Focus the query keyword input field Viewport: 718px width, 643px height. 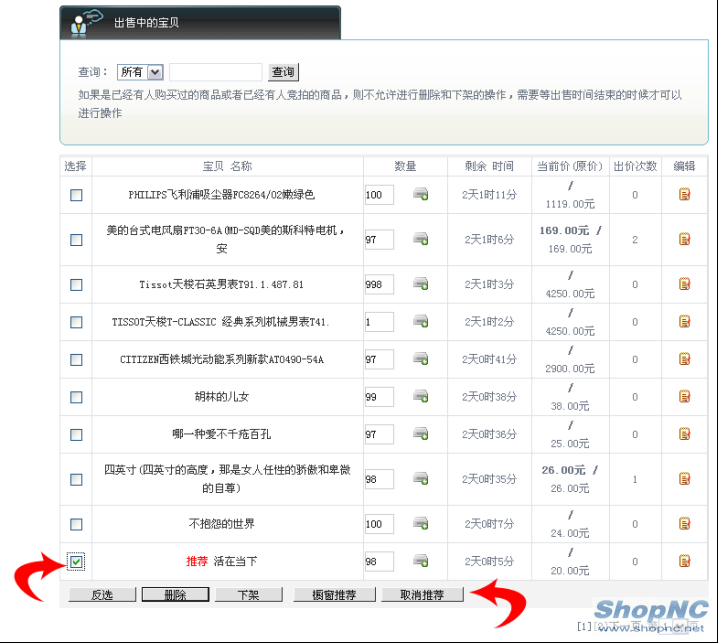216,72
